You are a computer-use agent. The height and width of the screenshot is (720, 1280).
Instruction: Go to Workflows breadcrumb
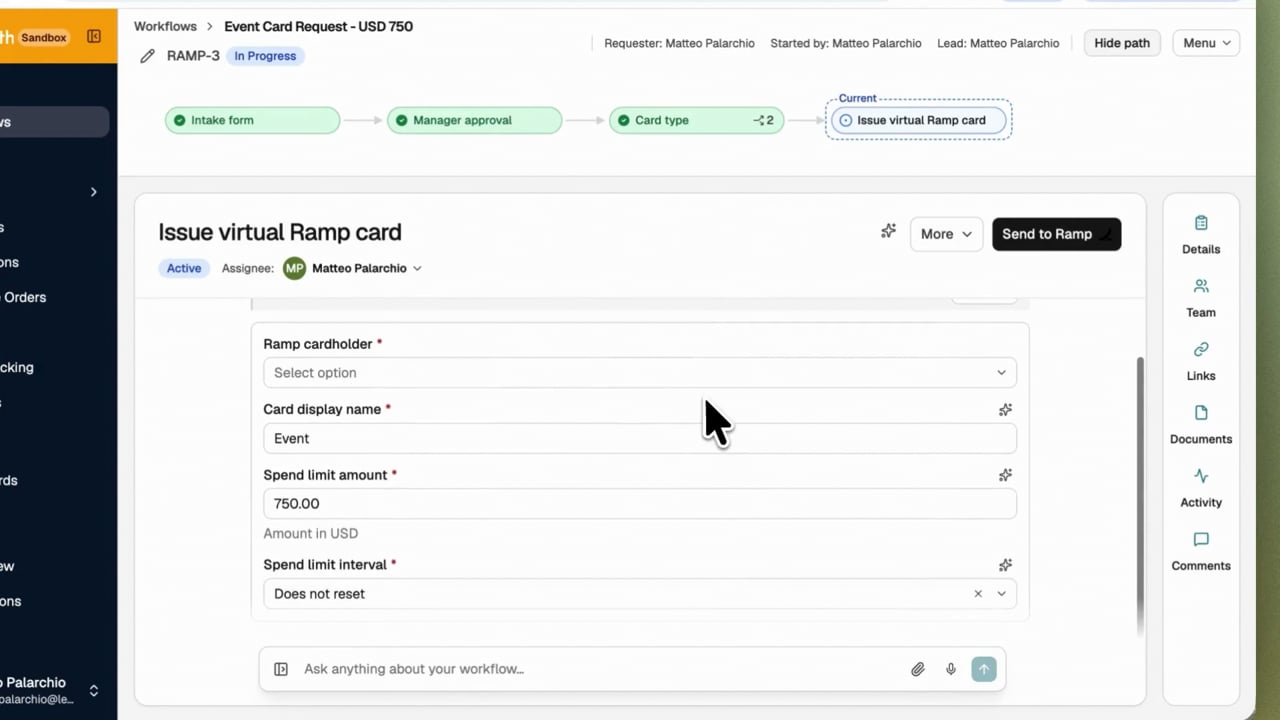[165, 27]
